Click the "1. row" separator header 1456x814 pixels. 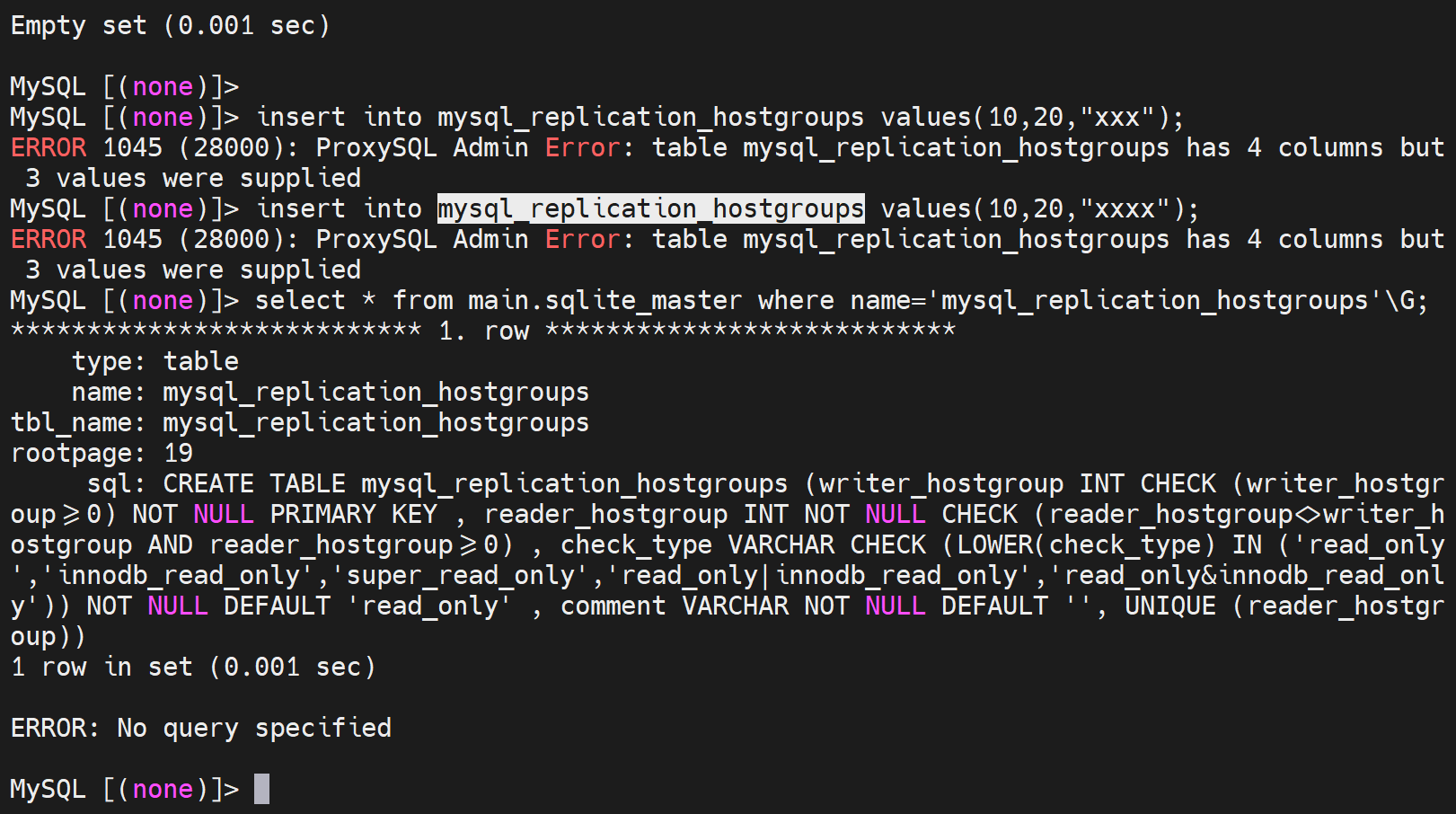pyautogui.click(x=483, y=331)
